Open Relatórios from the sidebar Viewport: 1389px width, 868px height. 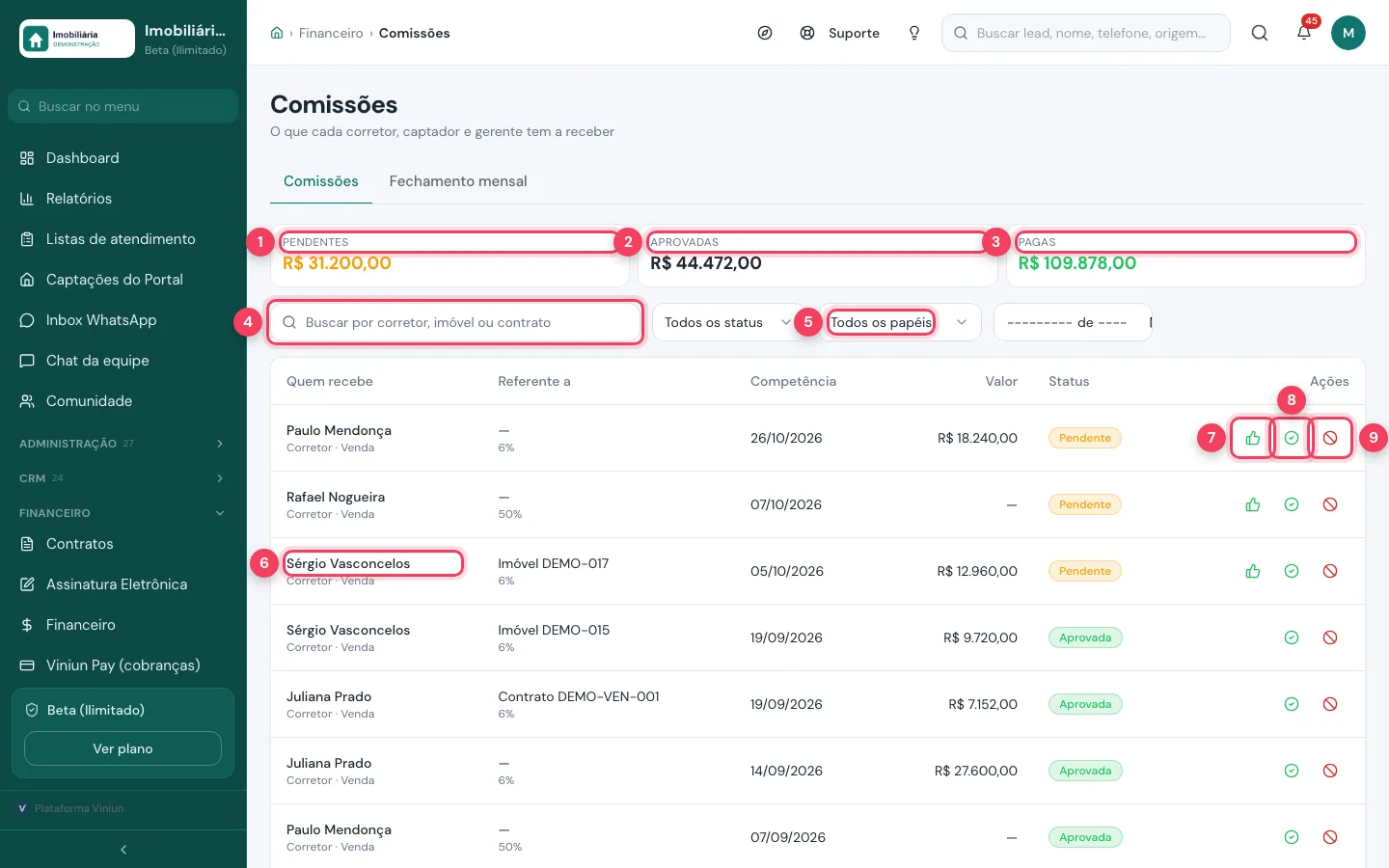(123, 199)
